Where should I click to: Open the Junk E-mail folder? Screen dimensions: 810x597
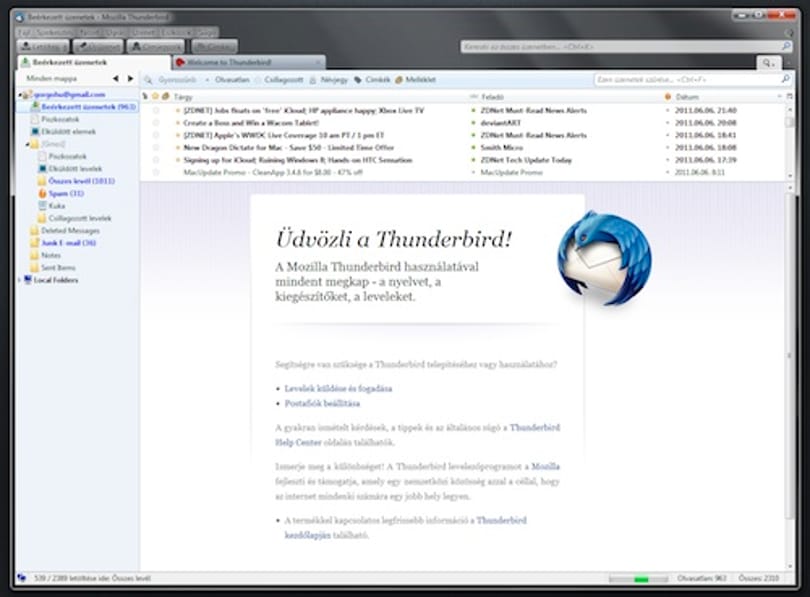click(63, 243)
